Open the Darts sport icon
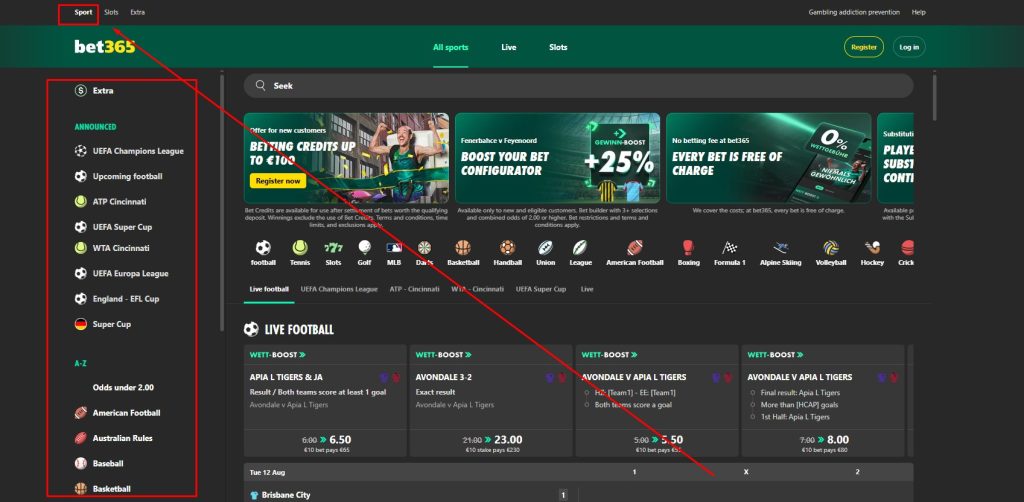The width and height of the screenshot is (1024, 502). (424, 248)
